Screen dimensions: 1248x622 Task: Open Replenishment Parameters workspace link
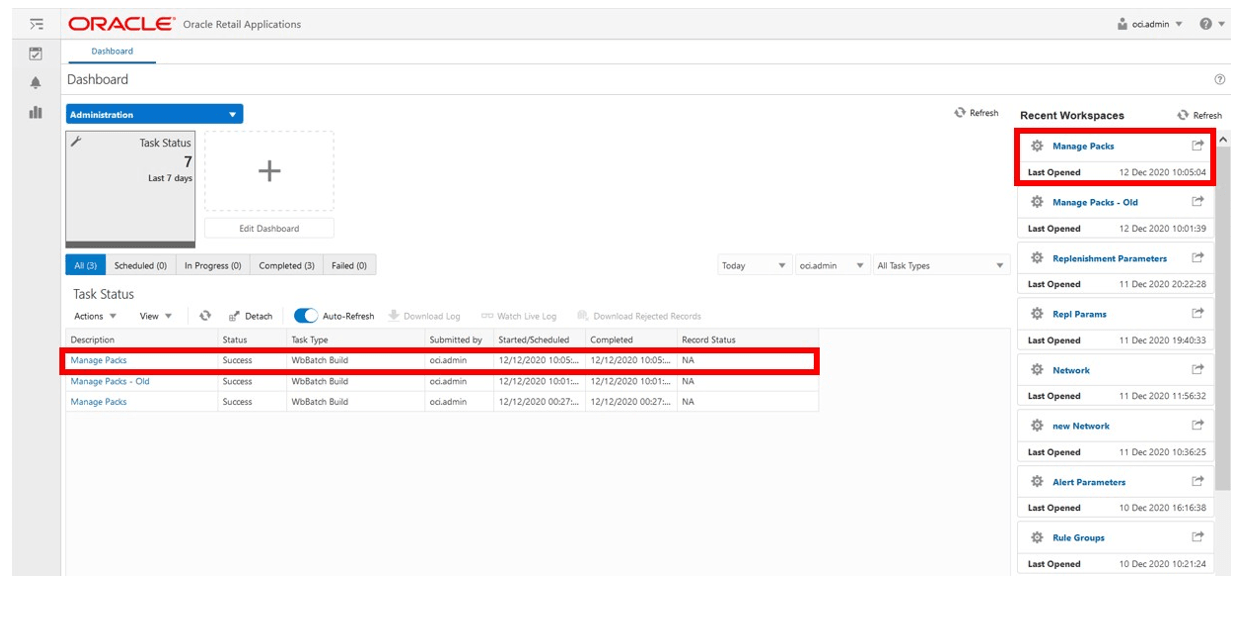click(1110, 258)
